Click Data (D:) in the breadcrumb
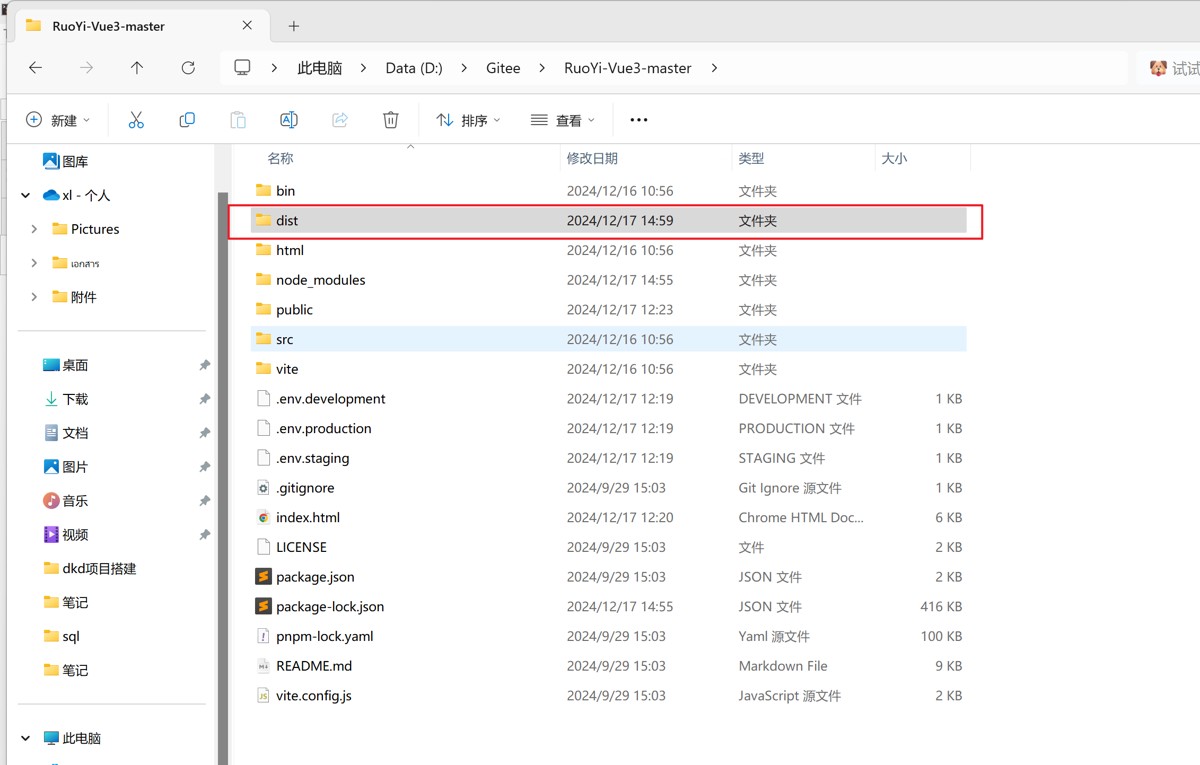1200x765 pixels. tap(414, 68)
